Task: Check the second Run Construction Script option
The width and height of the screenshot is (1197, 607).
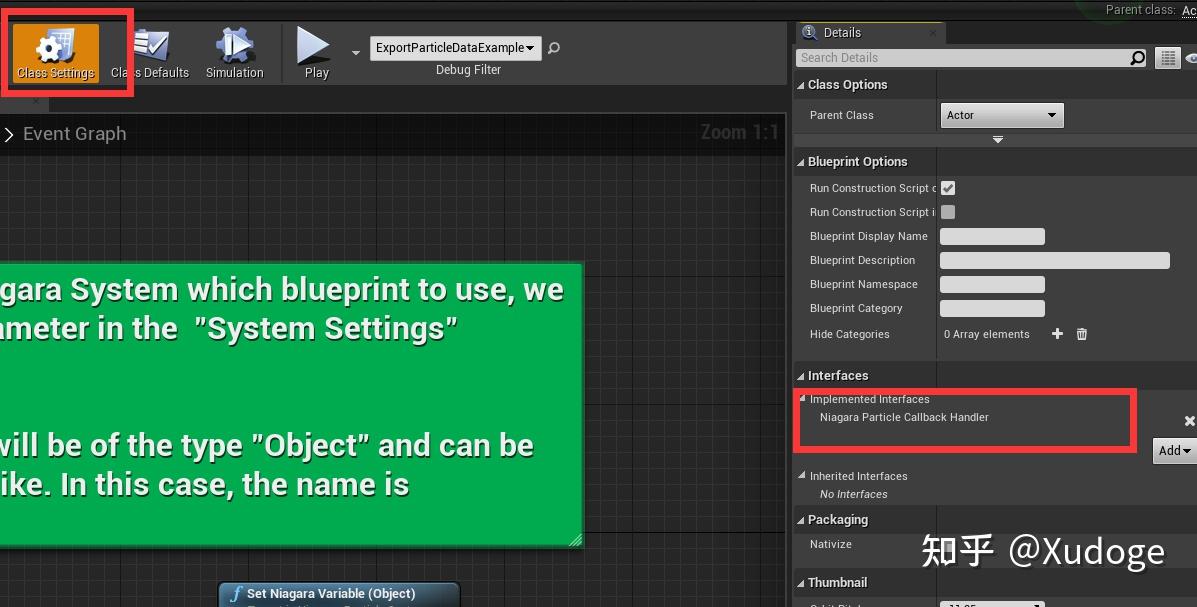Action: [x=948, y=212]
